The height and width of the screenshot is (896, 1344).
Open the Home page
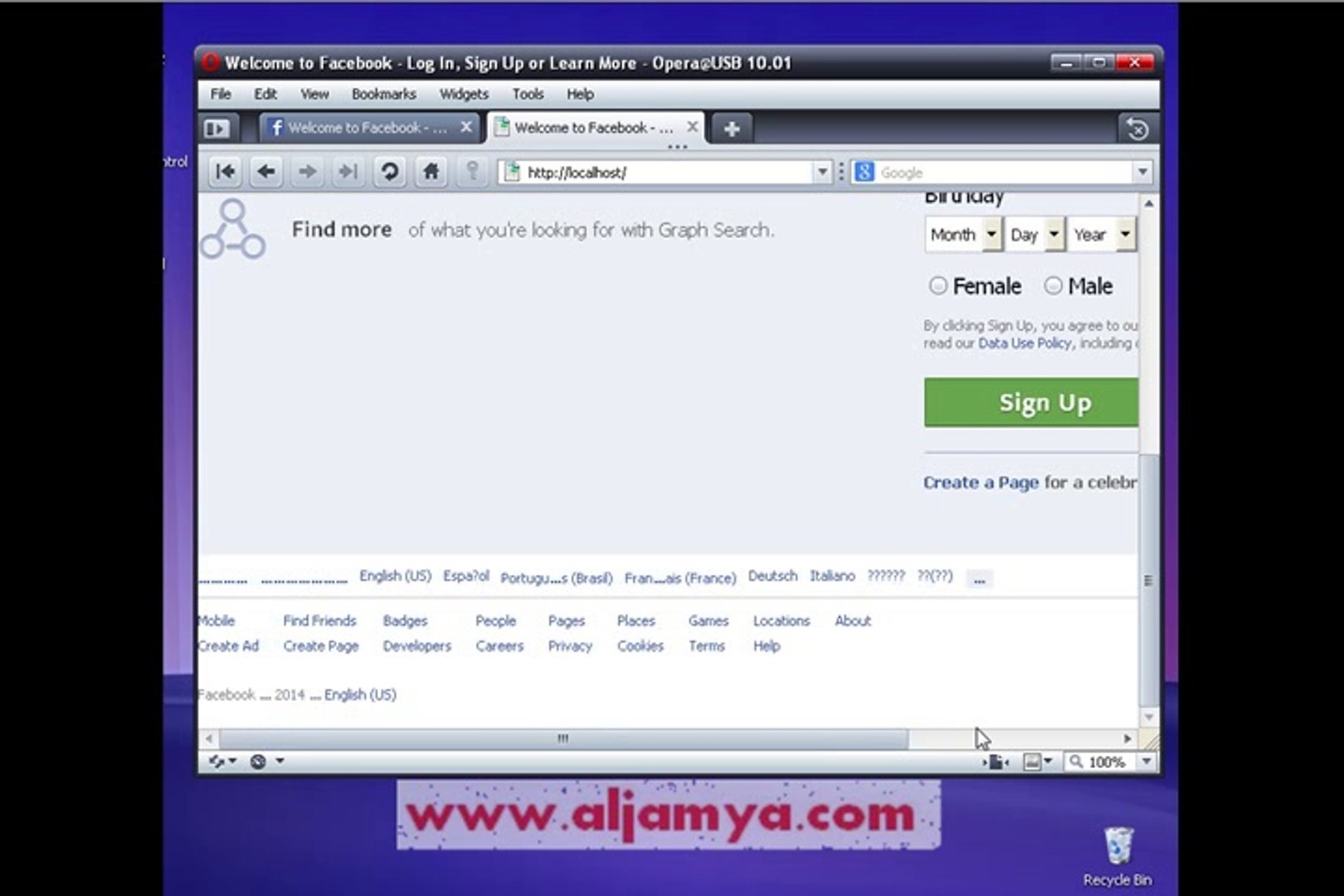pyautogui.click(x=431, y=172)
